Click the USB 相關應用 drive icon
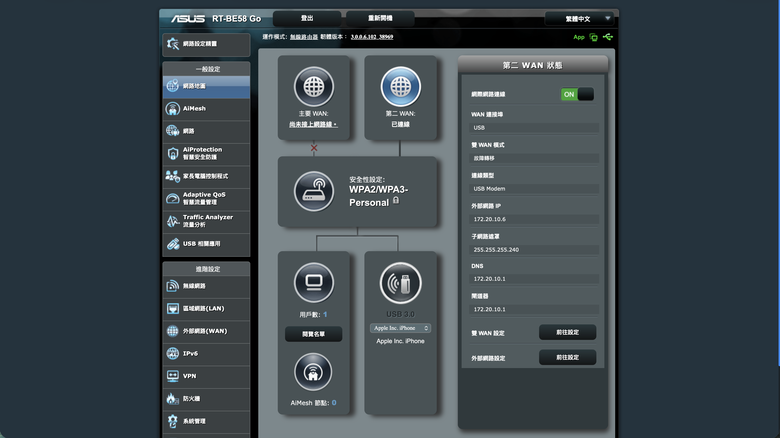Image resolution: width=780 pixels, height=438 pixels. pos(173,244)
